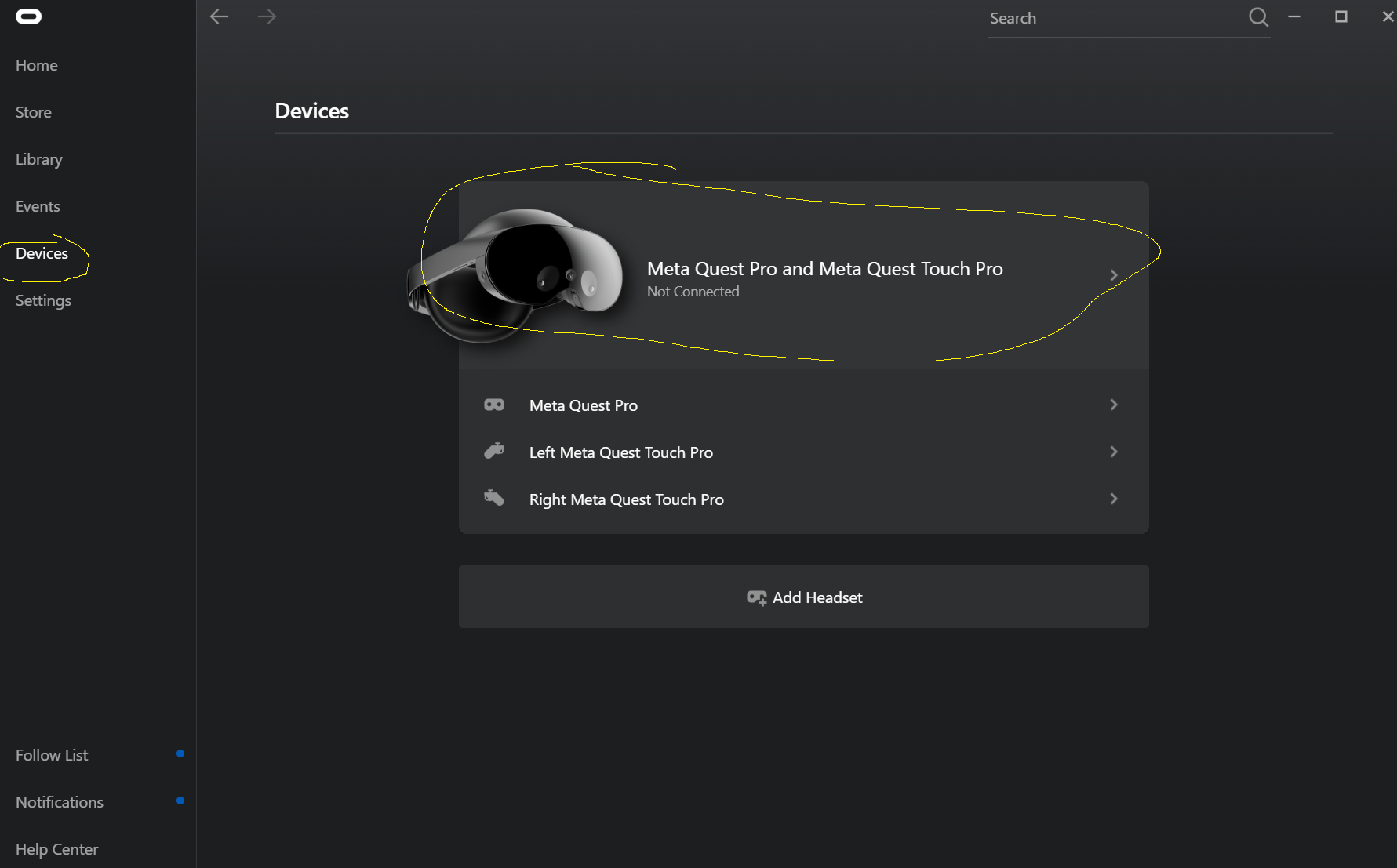
Task: Expand Right Meta Quest Touch Pro chevron
Action: pos(1113,499)
